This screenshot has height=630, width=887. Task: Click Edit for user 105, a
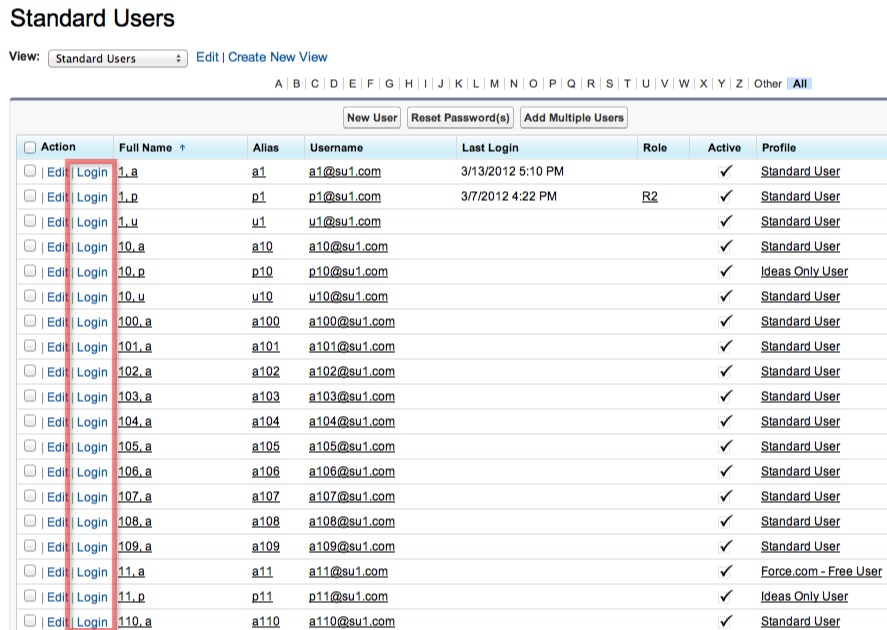57,447
